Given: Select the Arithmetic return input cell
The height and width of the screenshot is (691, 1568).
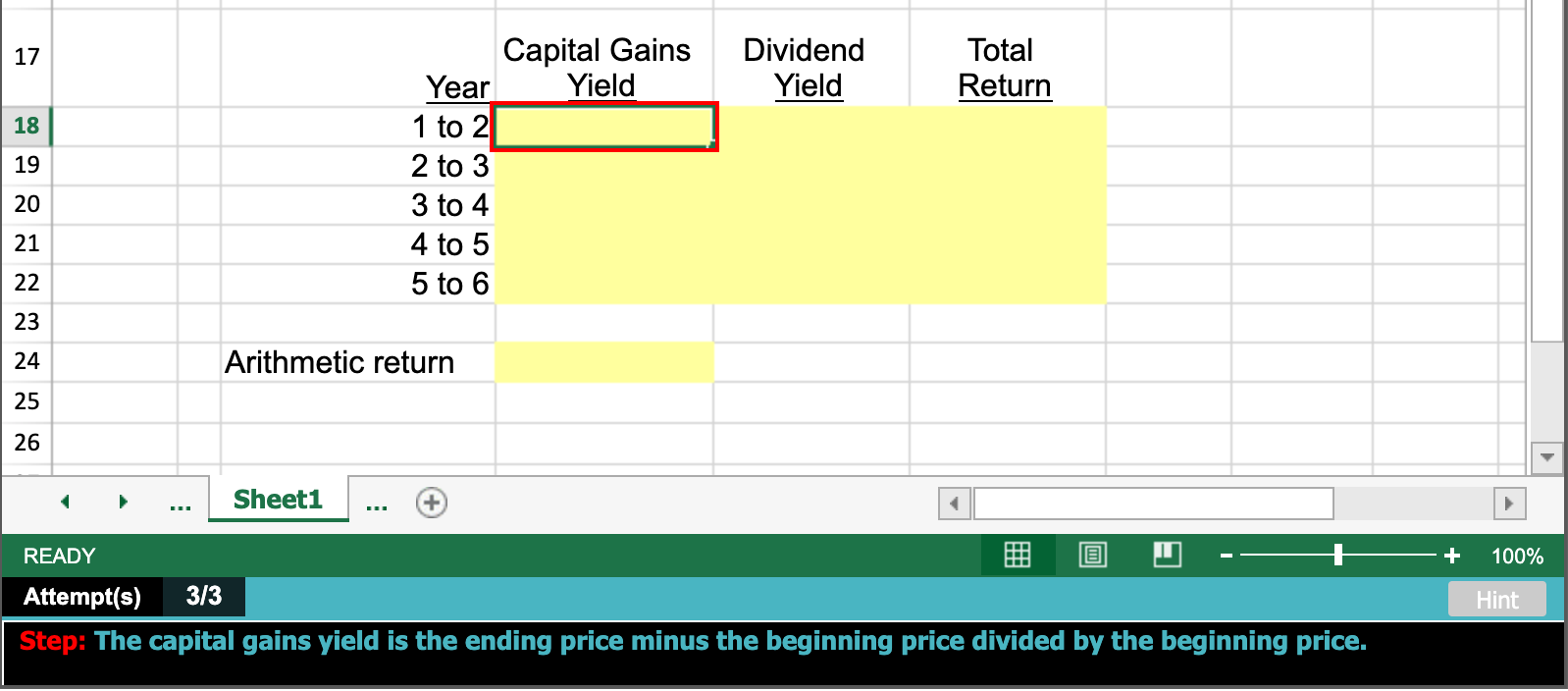Looking at the screenshot, I should [603, 361].
